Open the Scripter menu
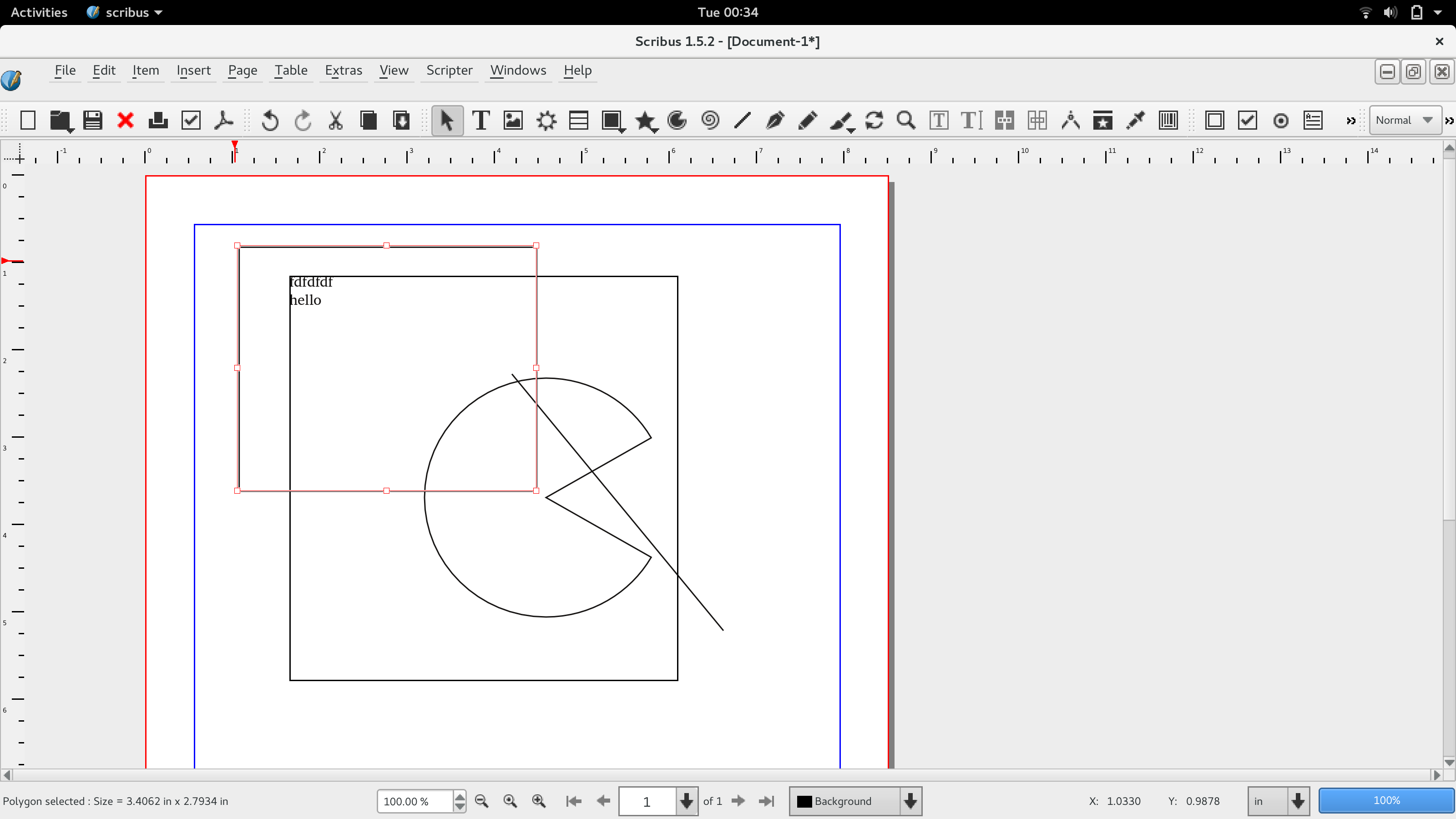The height and width of the screenshot is (819, 1456). (449, 70)
